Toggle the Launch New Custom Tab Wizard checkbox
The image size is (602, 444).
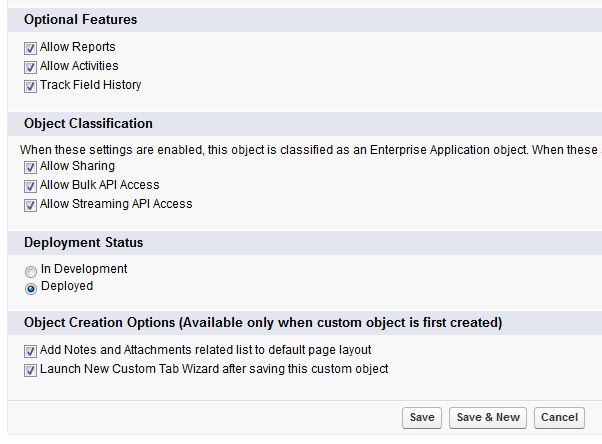point(30,370)
